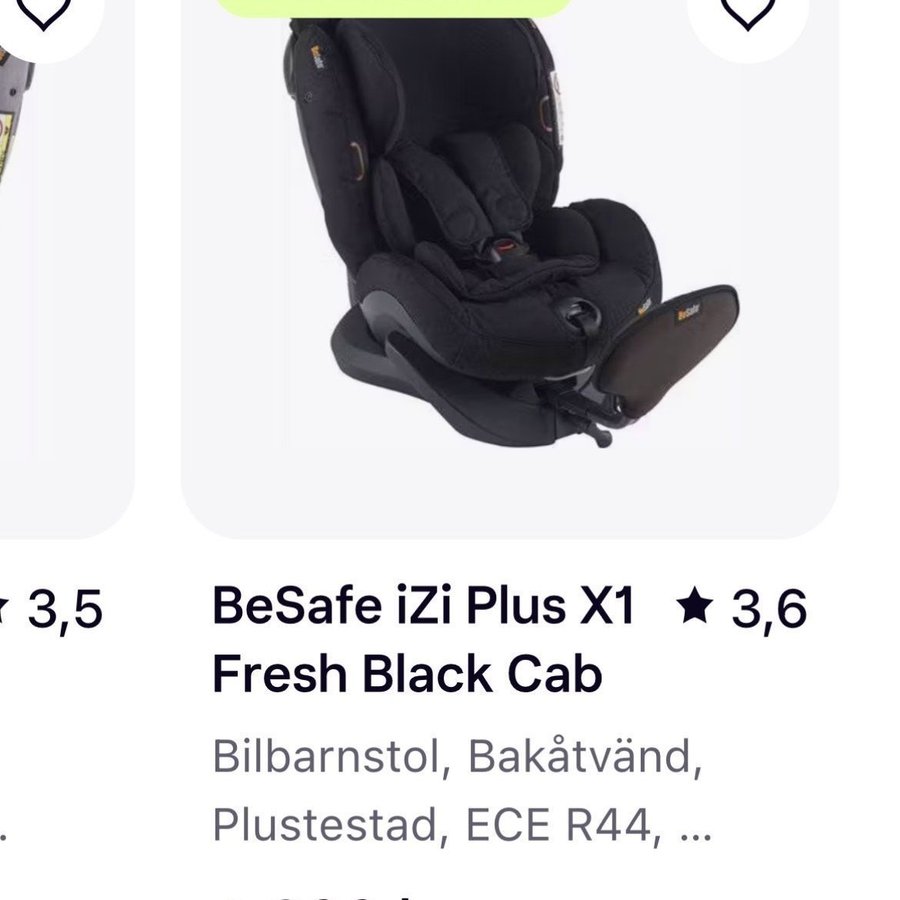This screenshot has width=900, height=900.
Task: Click the red harness buckle in the product photo
Action: click(506, 247)
